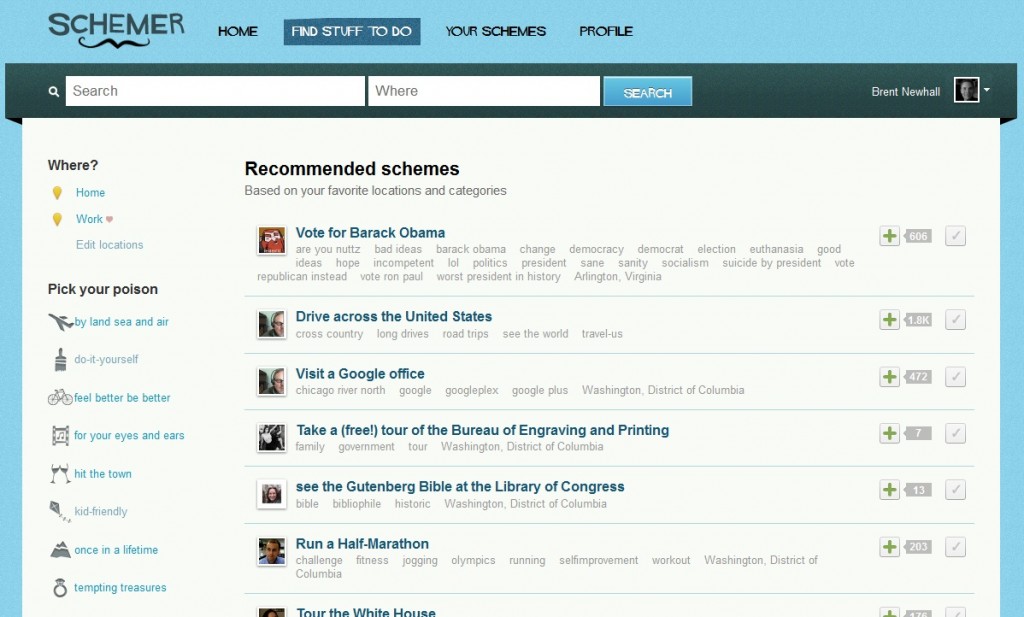Click the airplane icon beside by land sea and air
The height and width of the screenshot is (617, 1024).
(x=60, y=322)
